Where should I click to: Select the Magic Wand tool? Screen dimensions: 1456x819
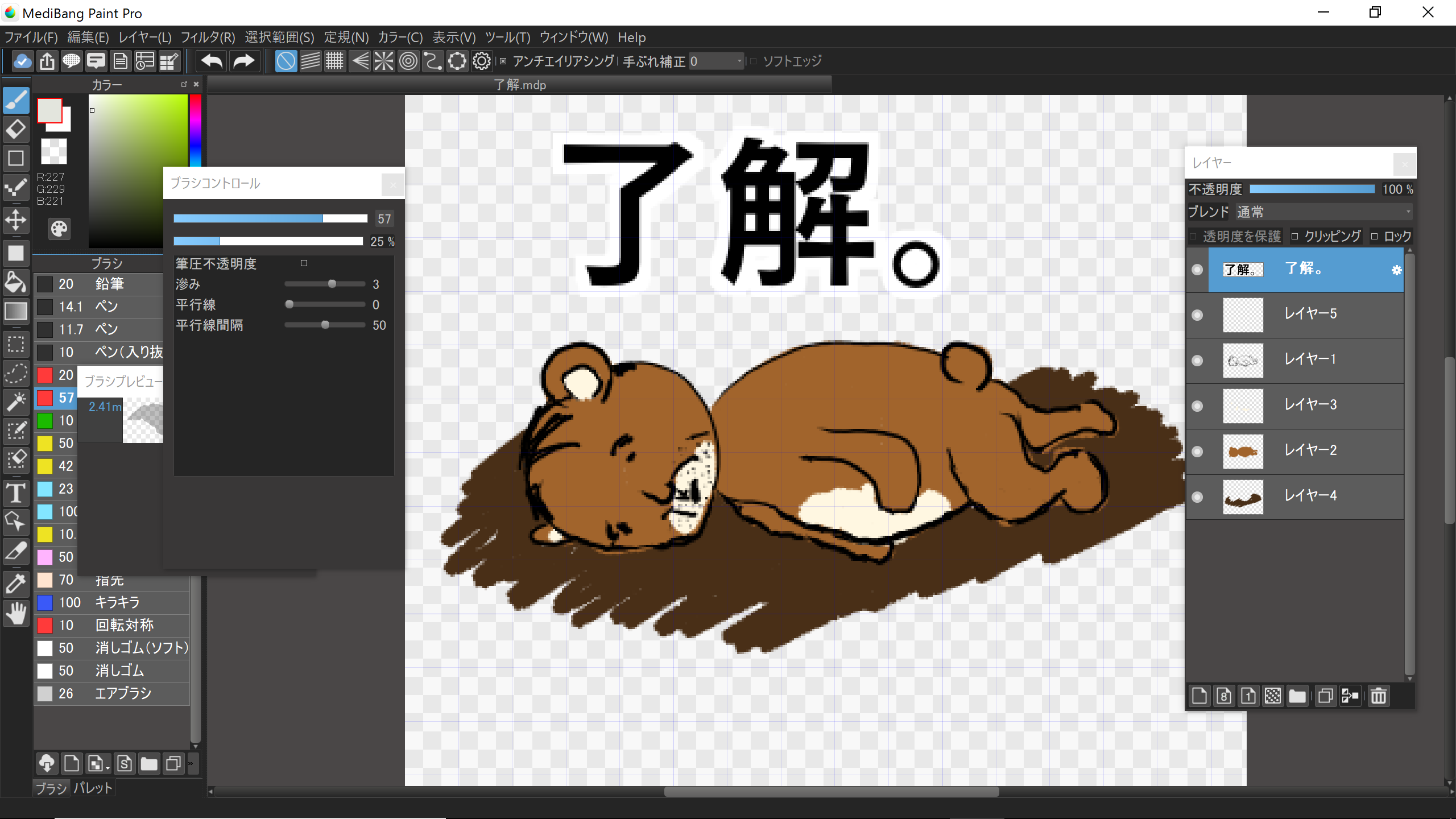pos(16,402)
